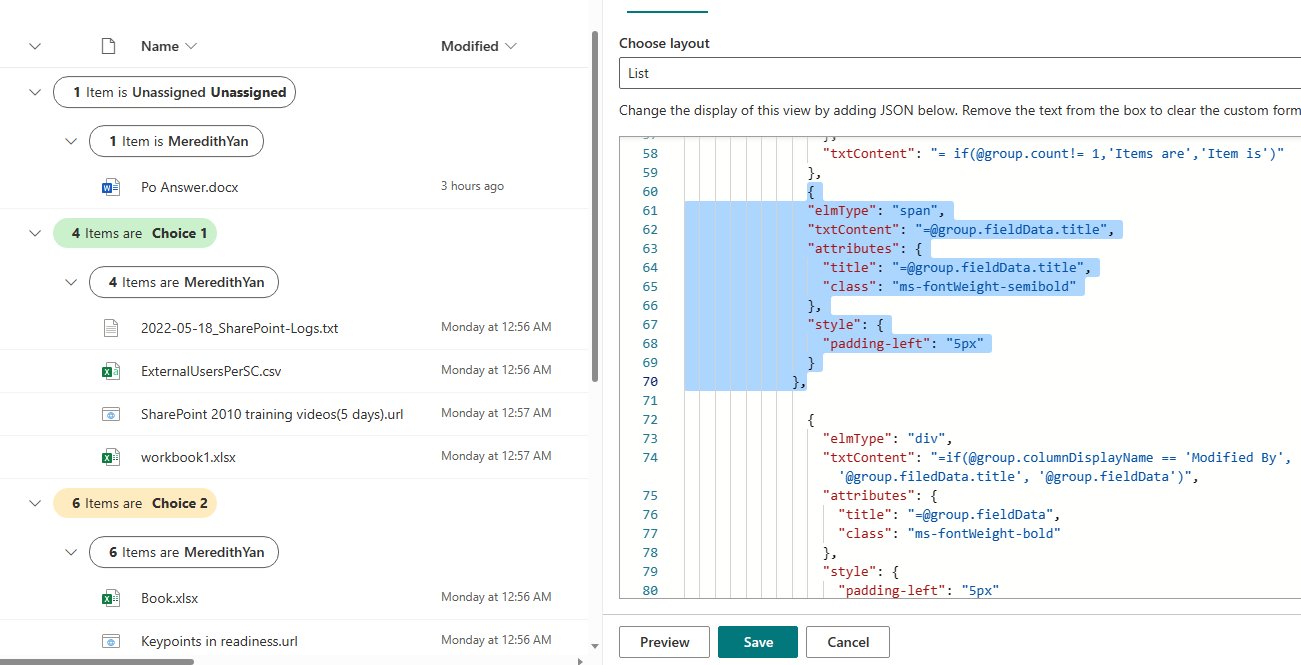Viewport: 1301px width, 665px height.
Task: Click the link icon for SharePoint 2010 training videos
Action: (x=110, y=414)
